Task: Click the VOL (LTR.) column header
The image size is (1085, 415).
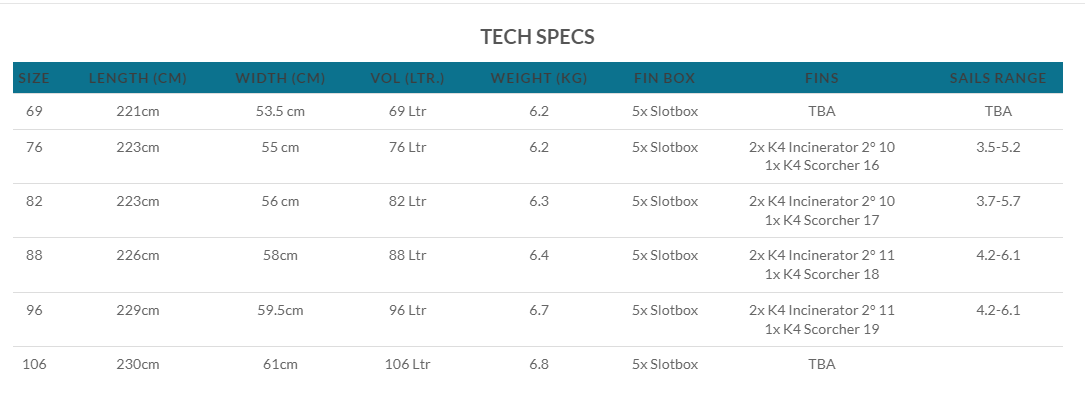Action: (x=408, y=78)
